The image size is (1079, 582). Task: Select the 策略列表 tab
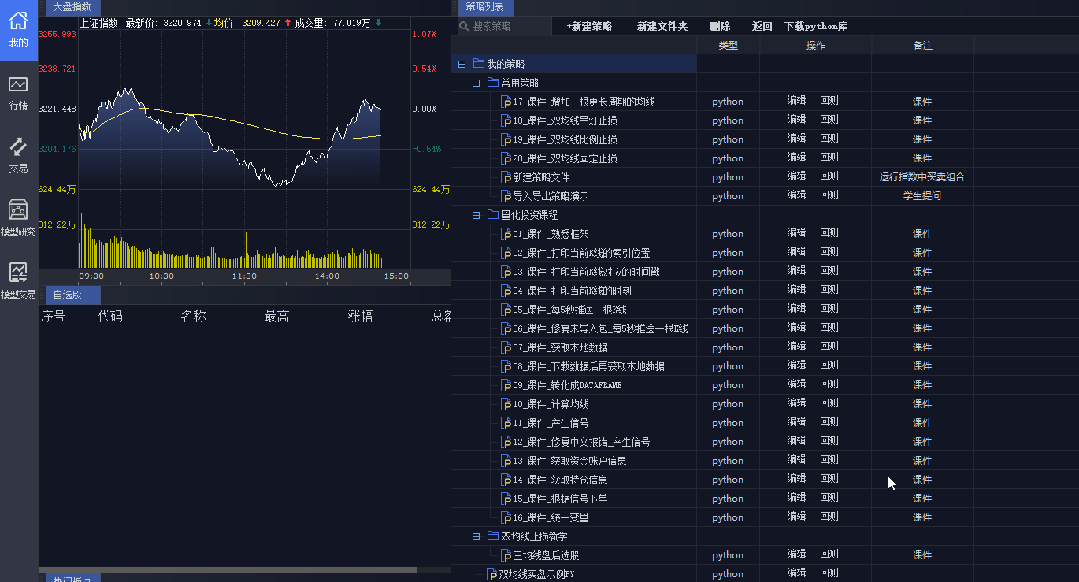(x=484, y=7)
